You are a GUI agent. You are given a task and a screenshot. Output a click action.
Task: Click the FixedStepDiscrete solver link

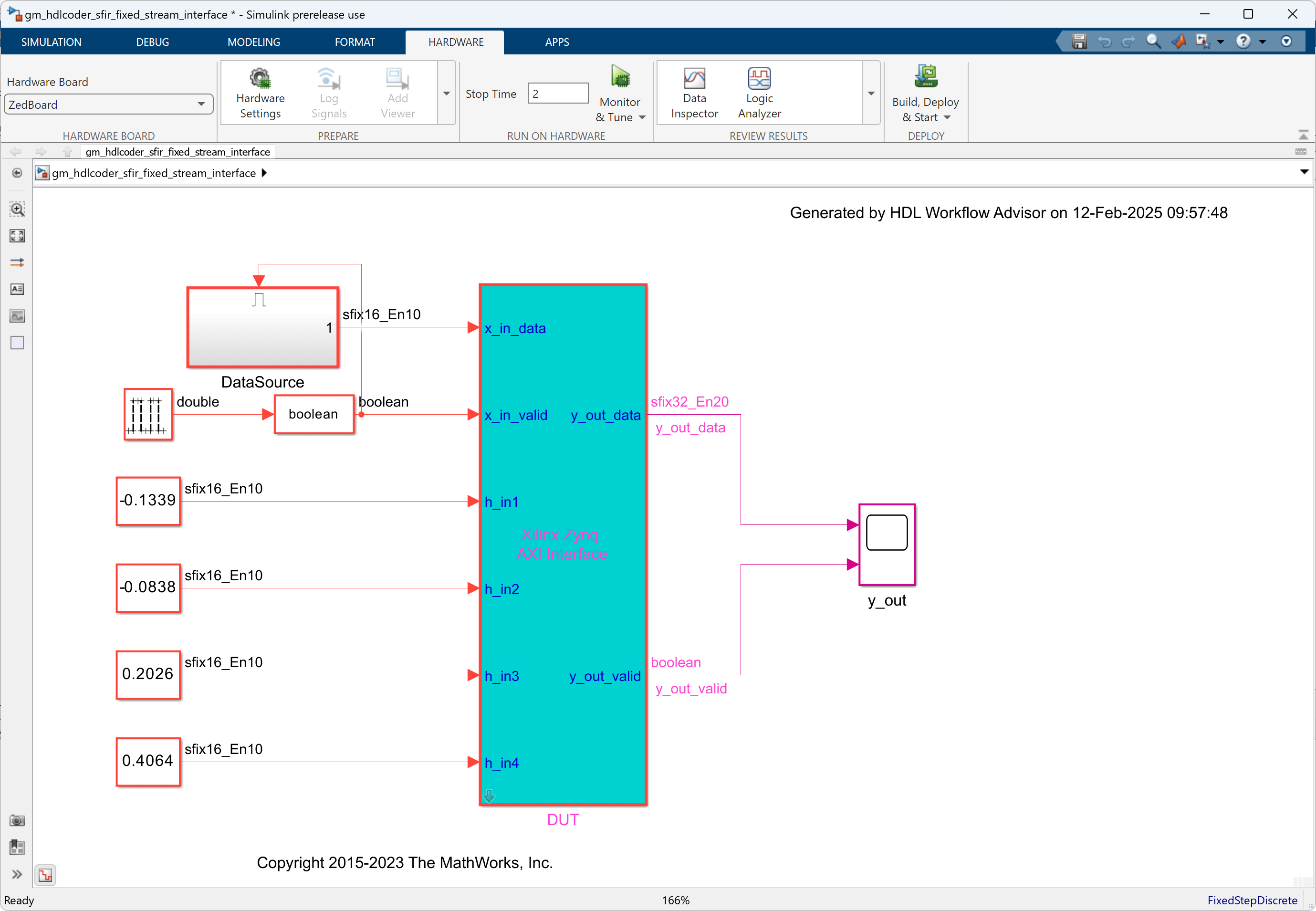pyautogui.click(x=1252, y=900)
